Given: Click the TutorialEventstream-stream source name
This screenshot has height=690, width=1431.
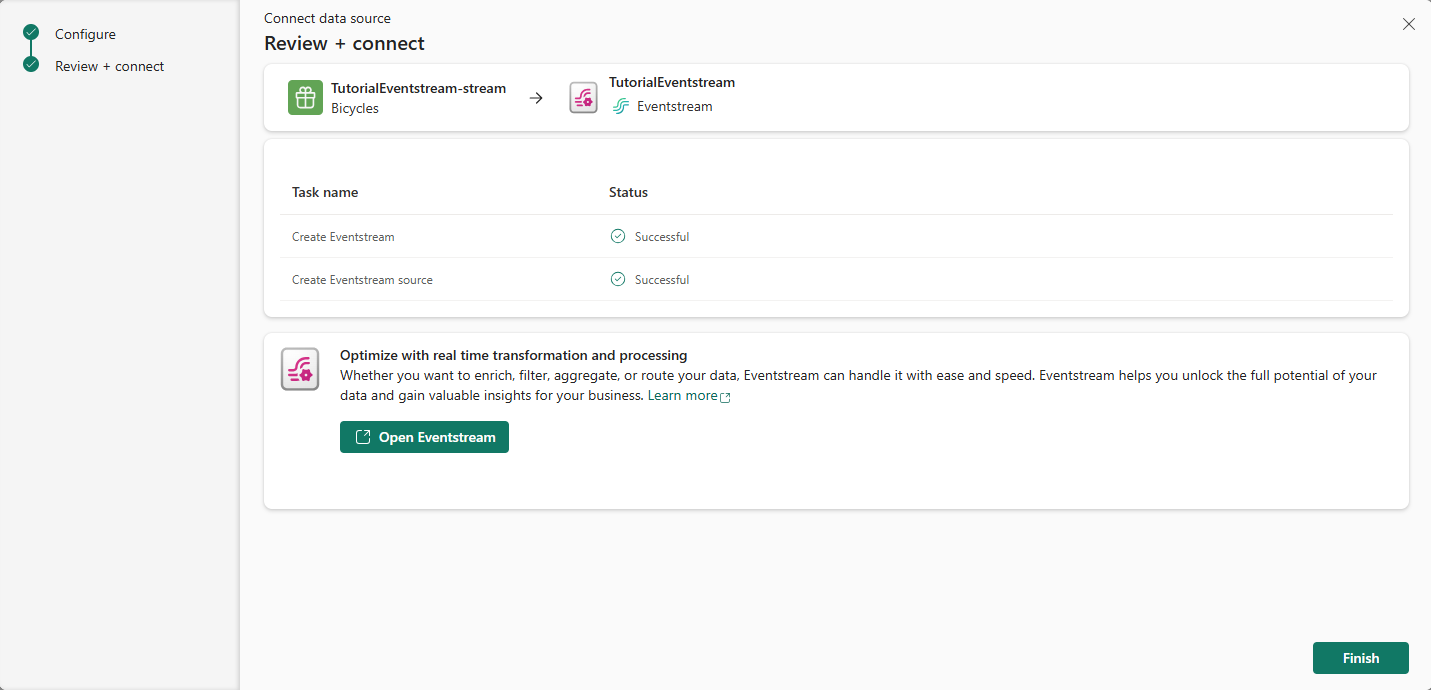Looking at the screenshot, I should coord(417,88).
